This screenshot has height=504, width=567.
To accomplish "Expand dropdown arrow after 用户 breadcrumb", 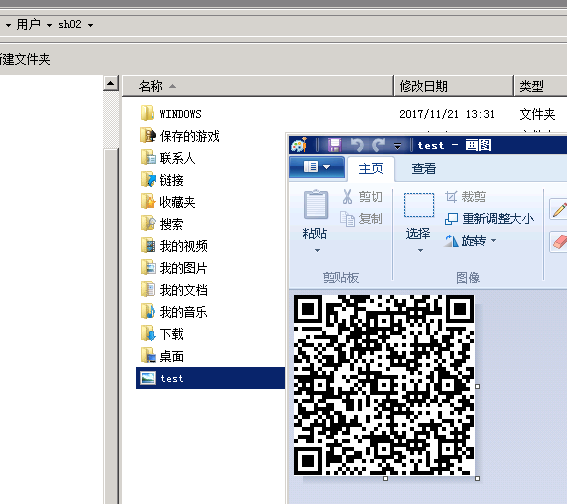I will (x=50, y=25).
